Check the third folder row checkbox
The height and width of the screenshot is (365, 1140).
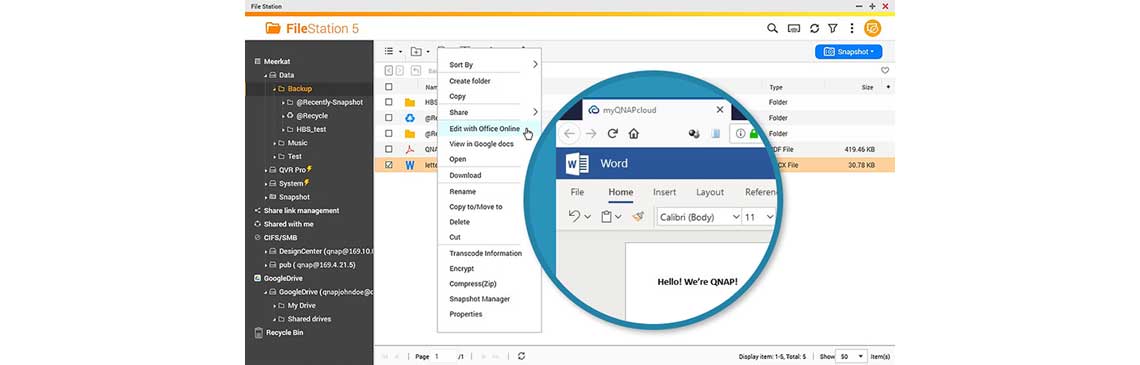[389, 134]
